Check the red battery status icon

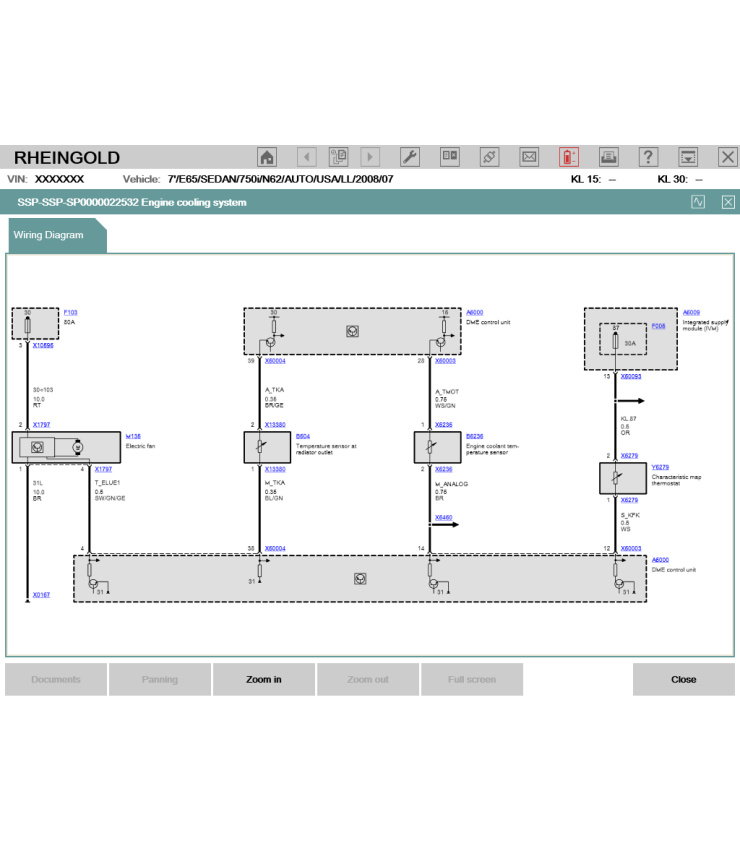(x=568, y=157)
